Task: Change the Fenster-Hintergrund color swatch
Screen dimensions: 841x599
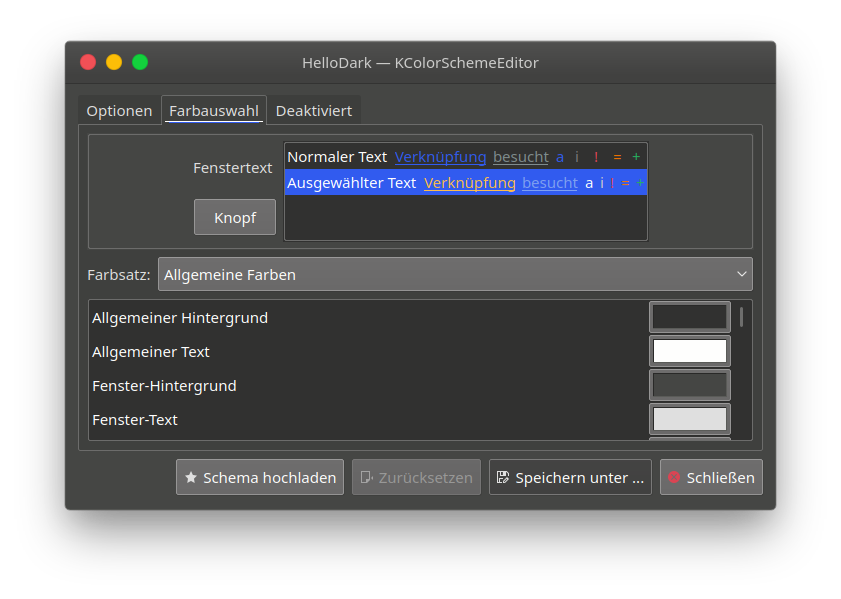Action: click(690, 385)
